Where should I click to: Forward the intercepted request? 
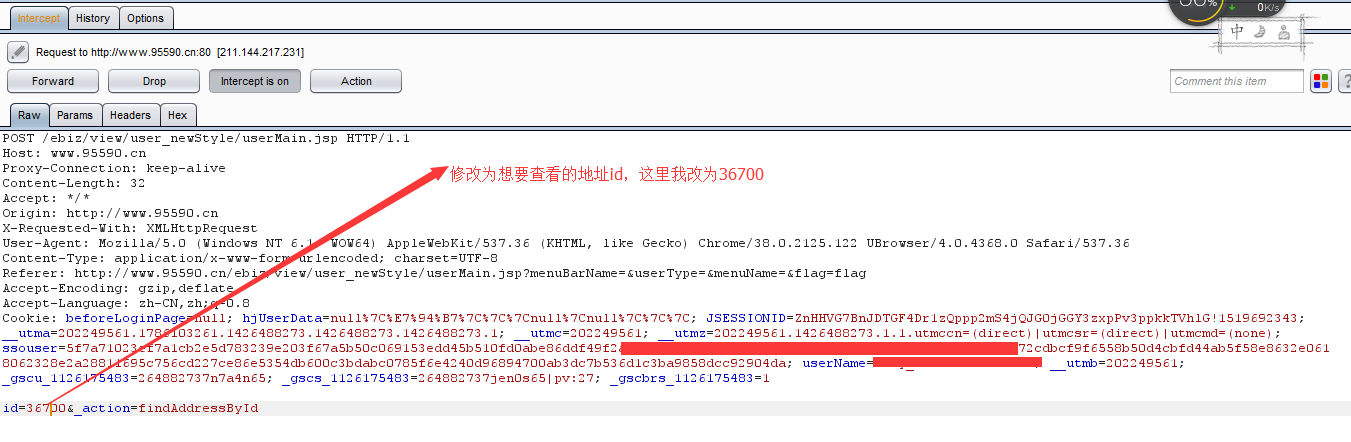coord(53,81)
